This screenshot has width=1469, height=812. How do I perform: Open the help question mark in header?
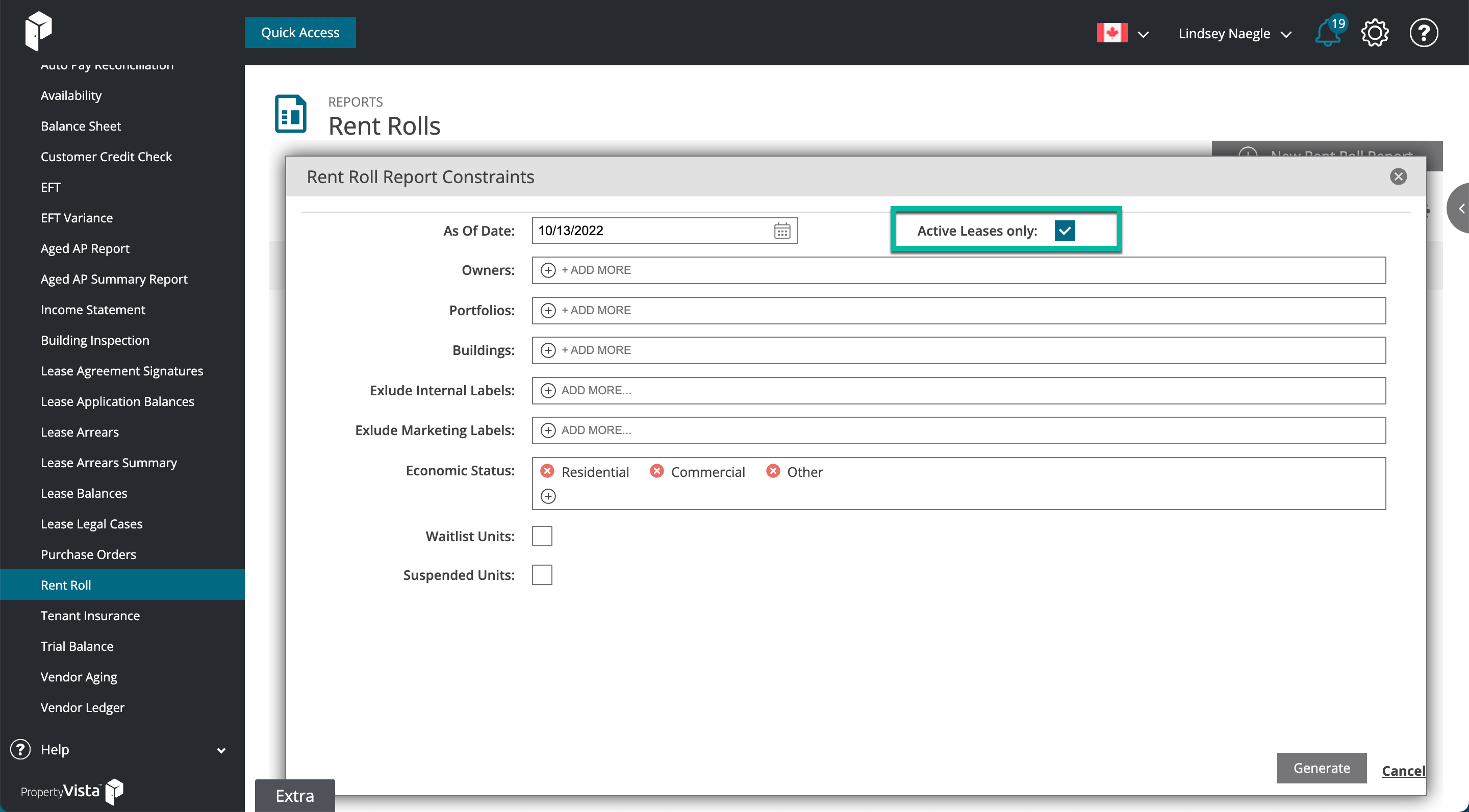1424,33
